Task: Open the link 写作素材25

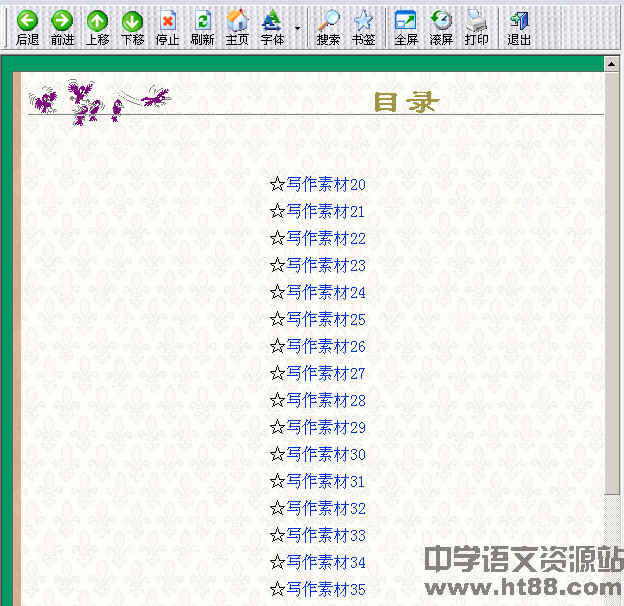Action: point(326,319)
